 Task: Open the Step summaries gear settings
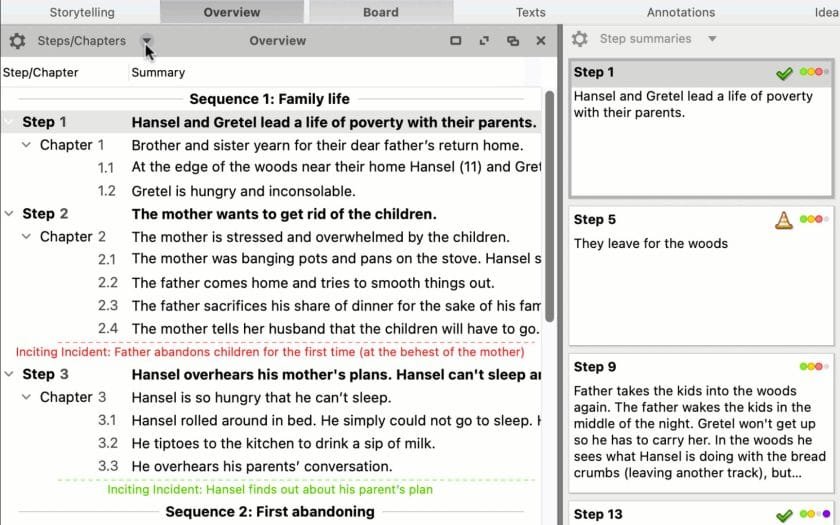tap(579, 39)
